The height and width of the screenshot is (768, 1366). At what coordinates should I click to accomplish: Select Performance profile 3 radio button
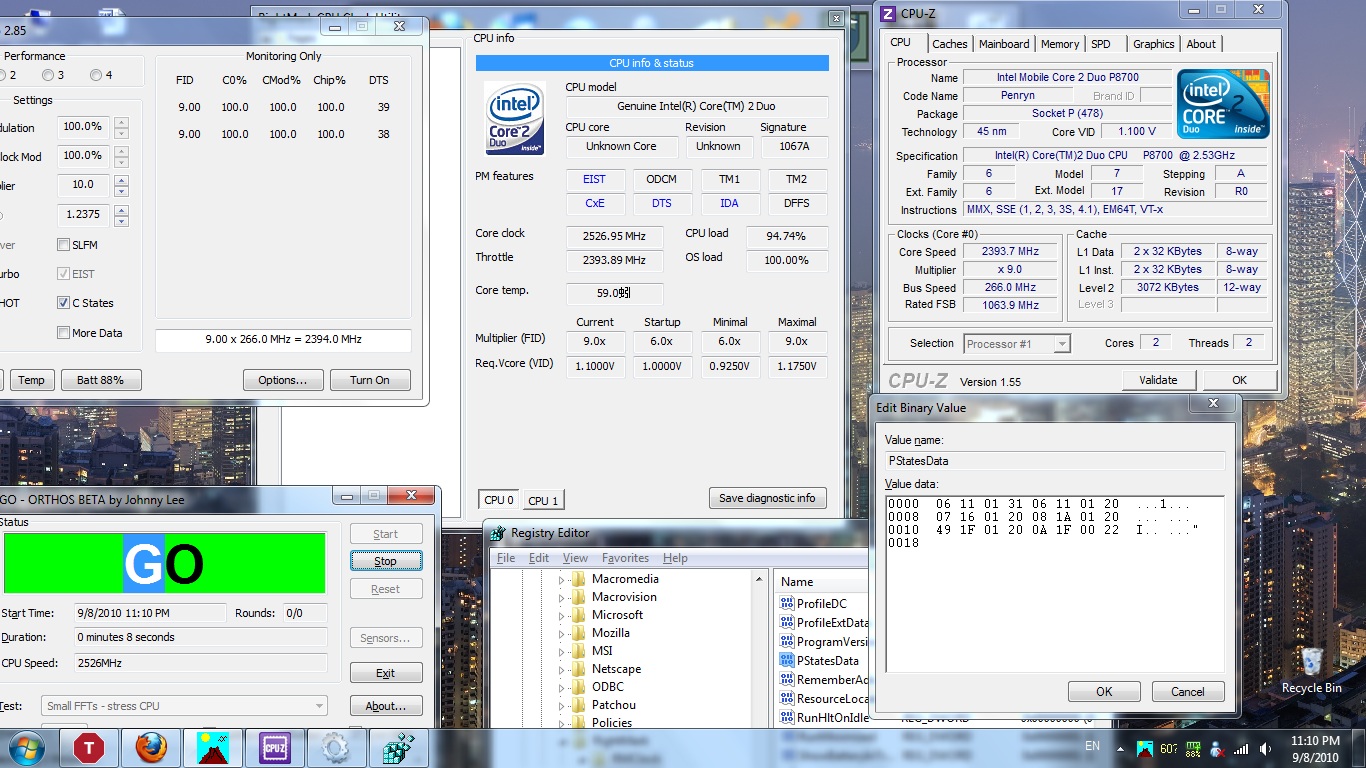(x=48, y=75)
